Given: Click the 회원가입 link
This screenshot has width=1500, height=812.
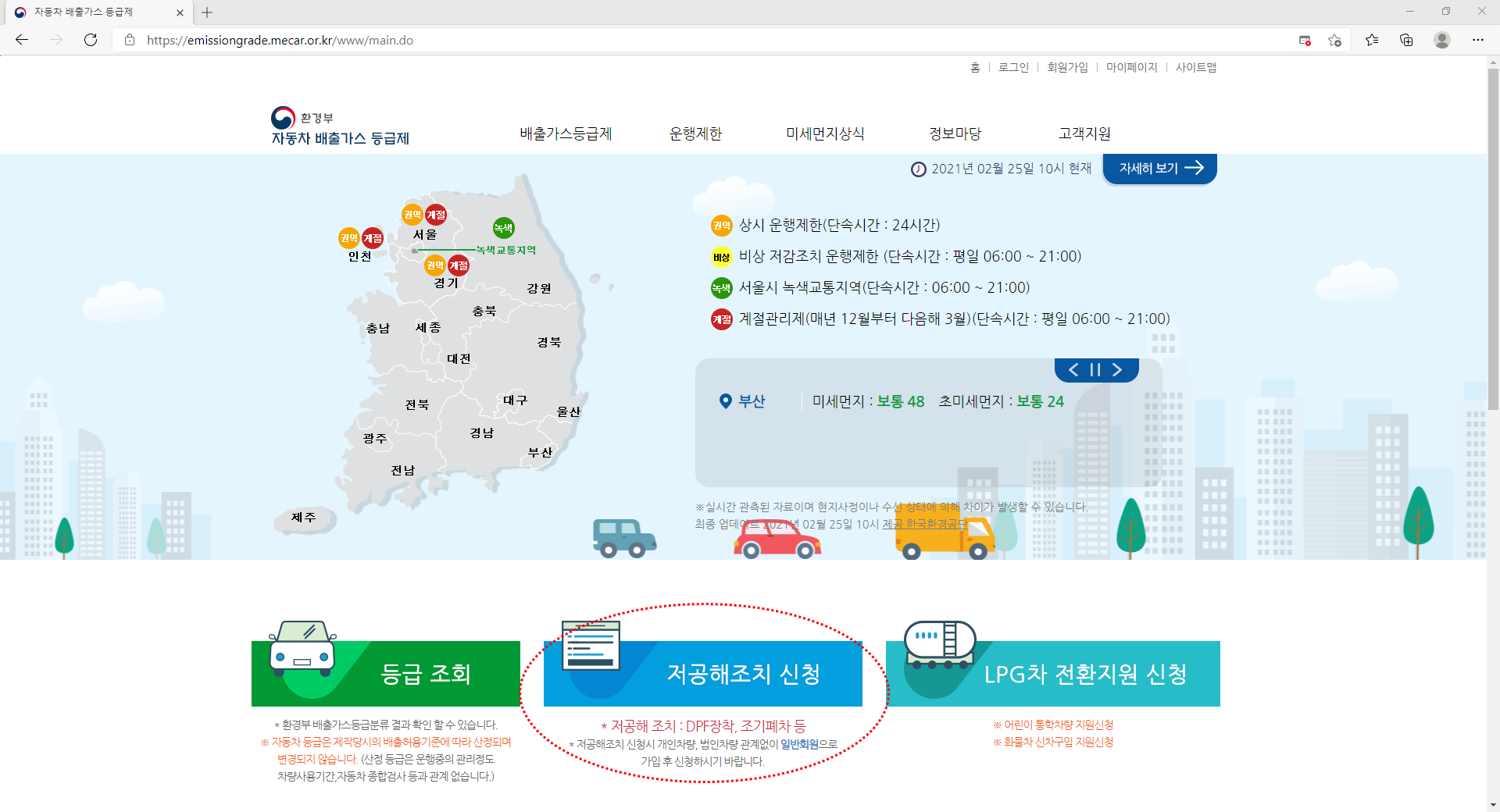Looking at the screenshot, I should (x=1067, y=68).
